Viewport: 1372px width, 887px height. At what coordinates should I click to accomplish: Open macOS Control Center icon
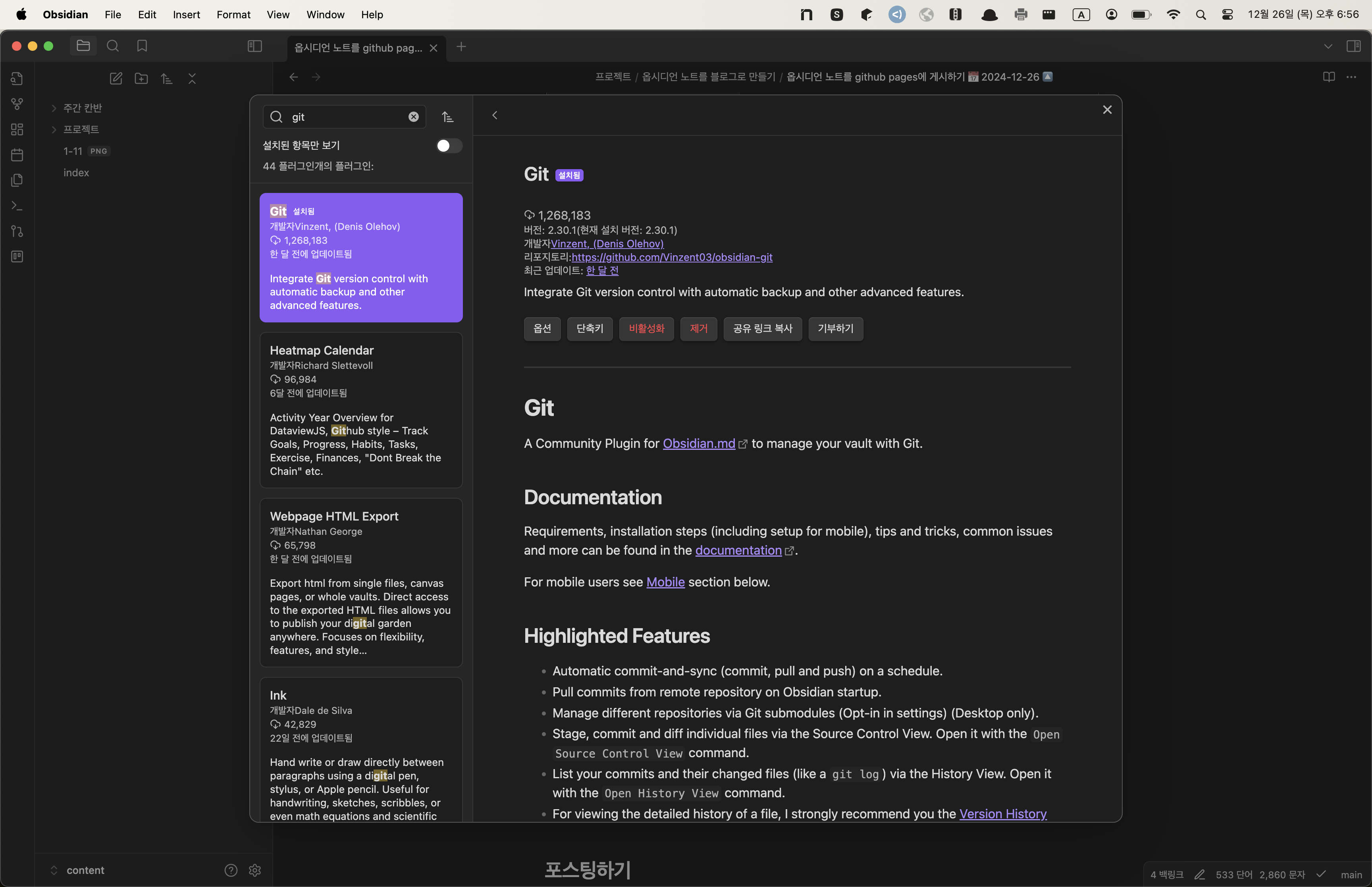(1227, 15)
